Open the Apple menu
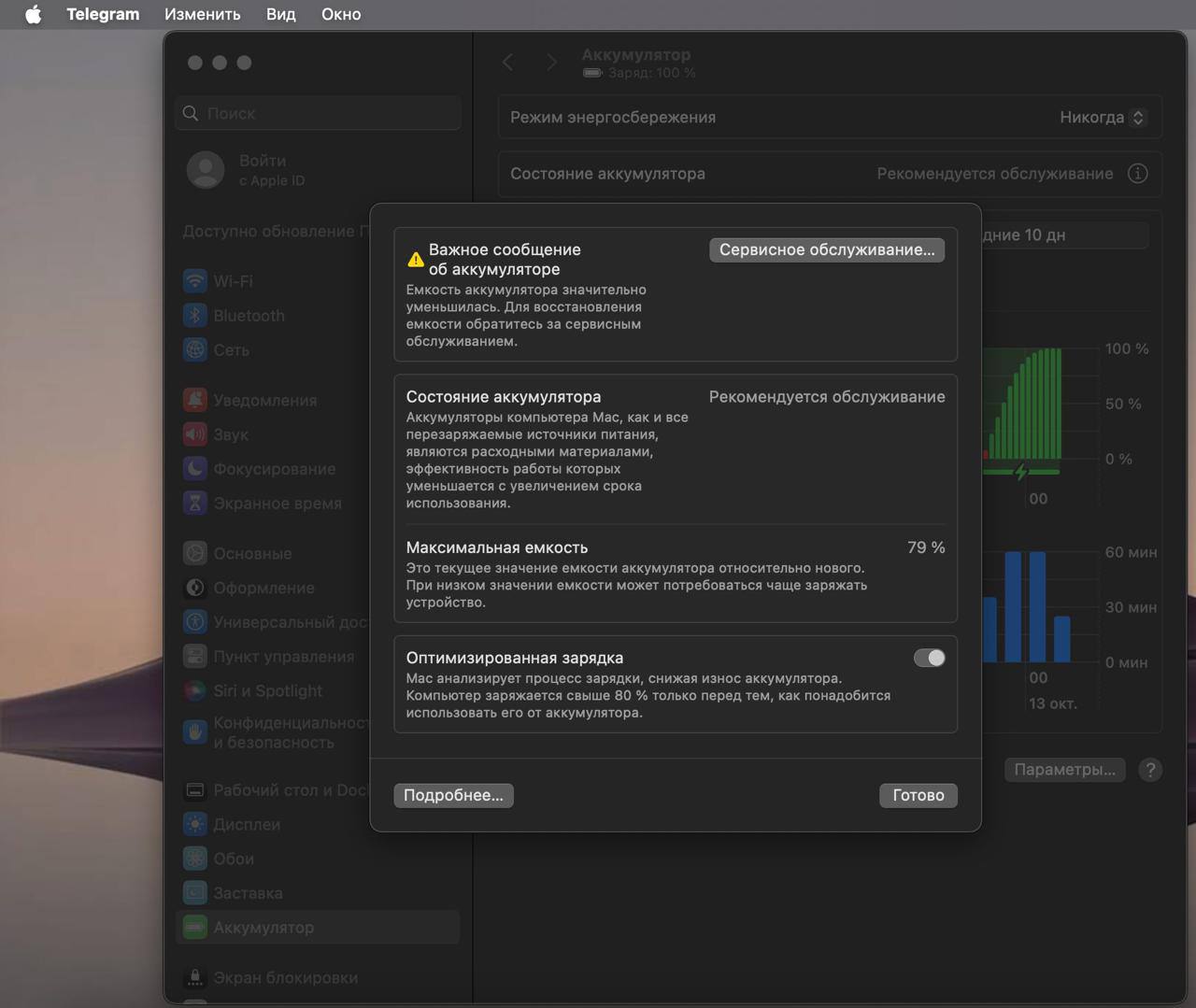The image size is (1196, 1008). [33, 14]
